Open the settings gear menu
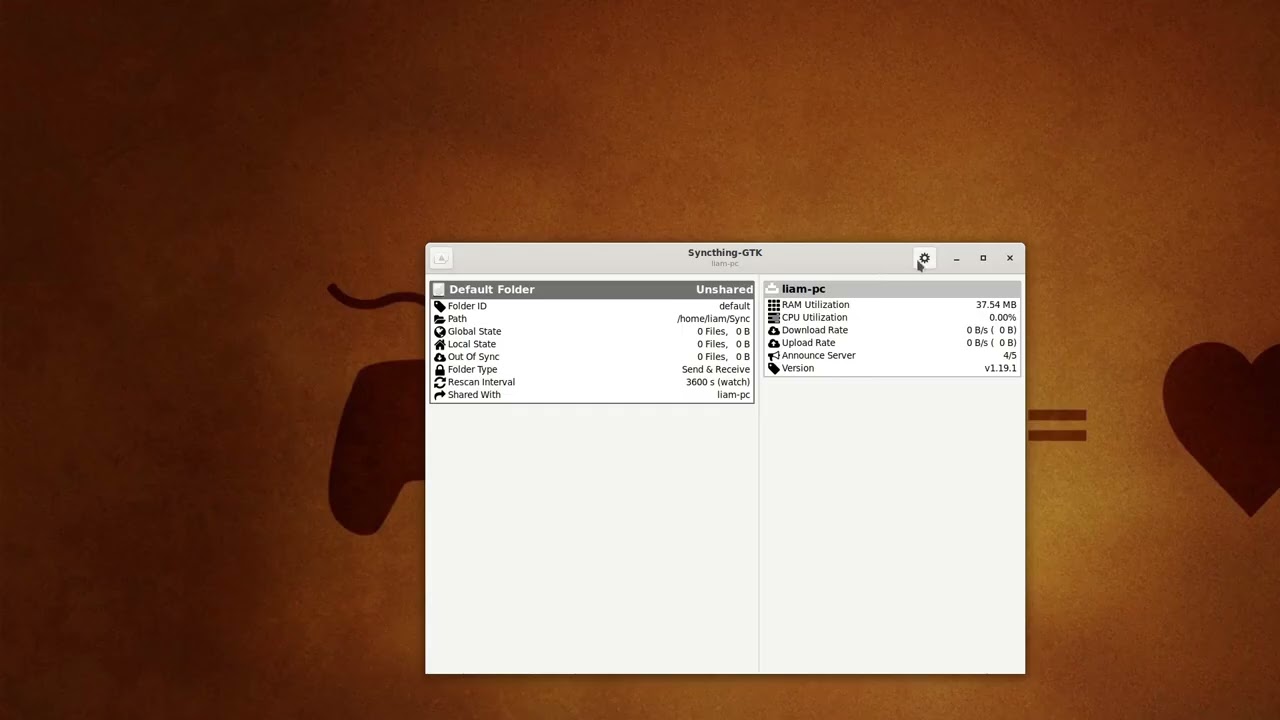 tap(924, 258)
